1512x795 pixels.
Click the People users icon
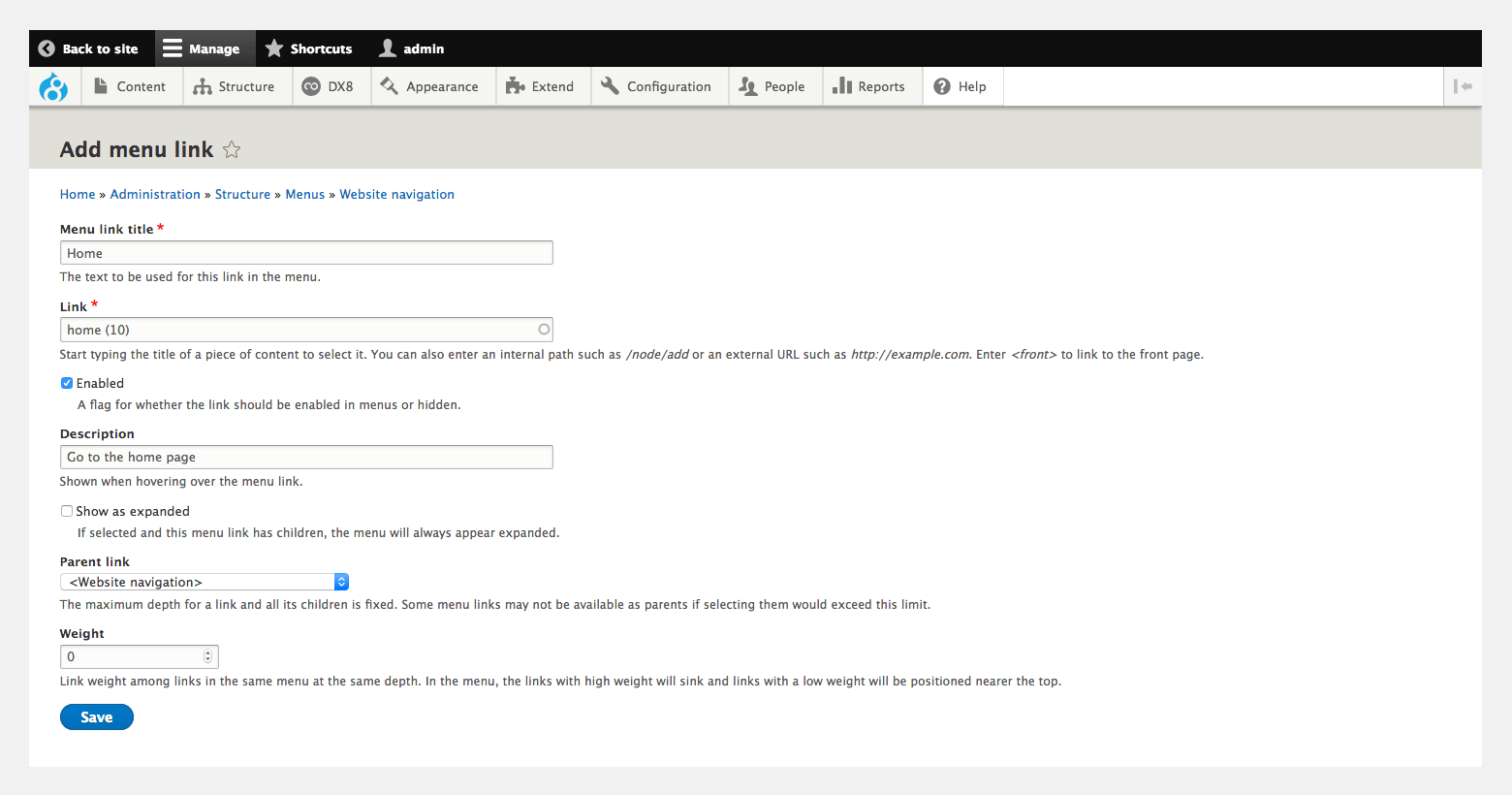pos(747,86)
